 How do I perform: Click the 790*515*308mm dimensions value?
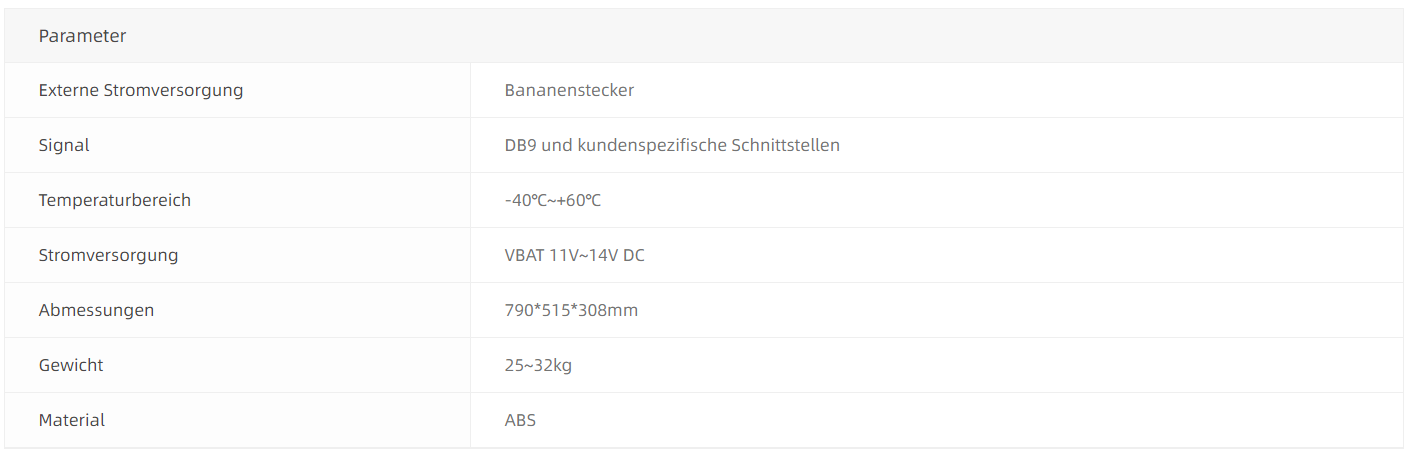tap(571, 310)
